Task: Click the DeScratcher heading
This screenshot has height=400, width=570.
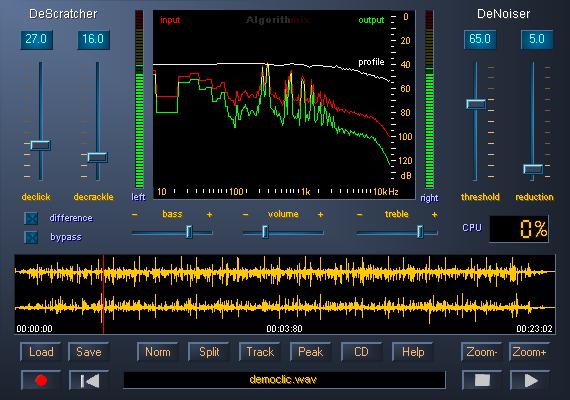Action: [63, 14]
